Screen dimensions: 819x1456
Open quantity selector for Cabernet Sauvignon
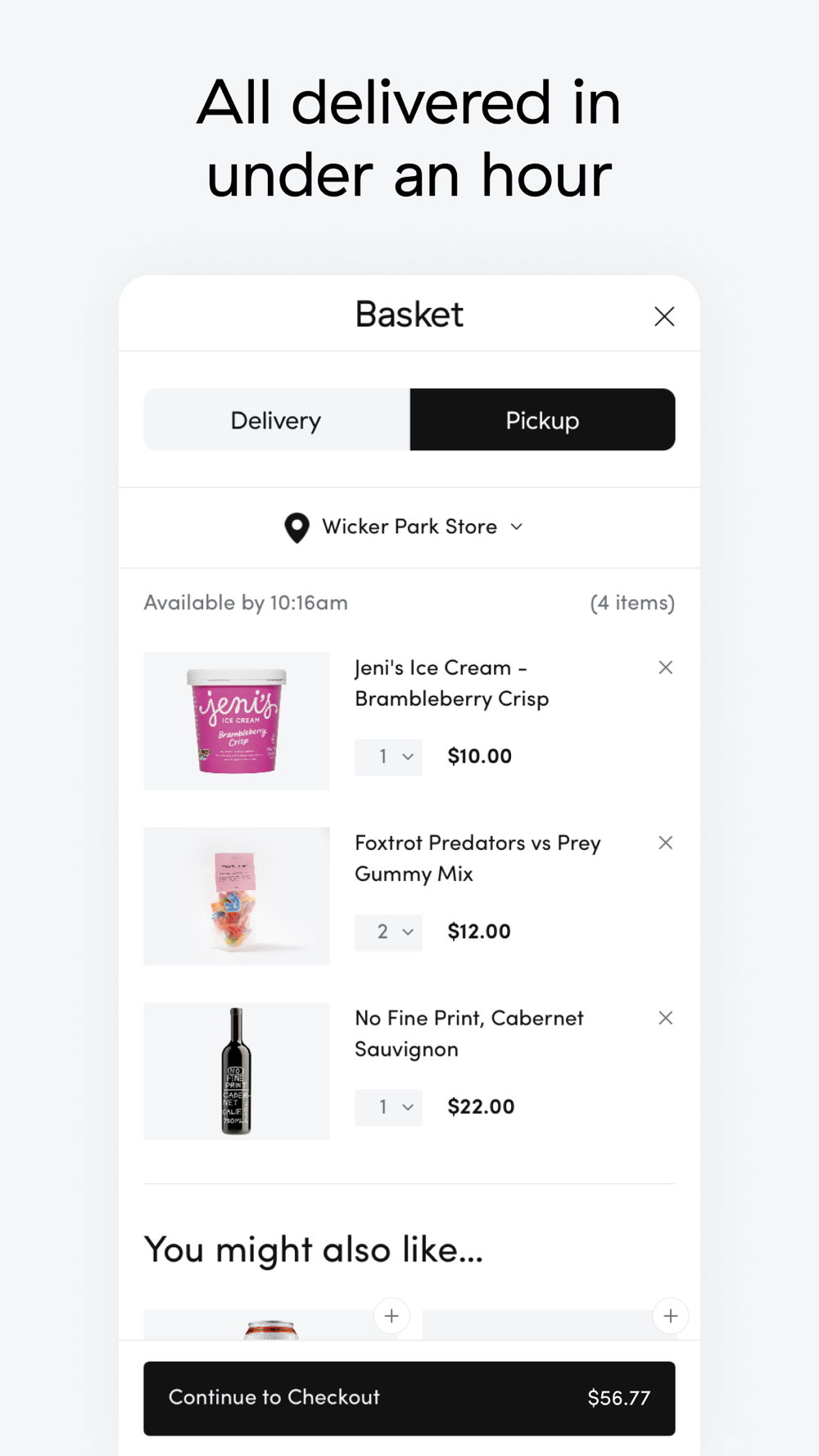pos(388,1107)
